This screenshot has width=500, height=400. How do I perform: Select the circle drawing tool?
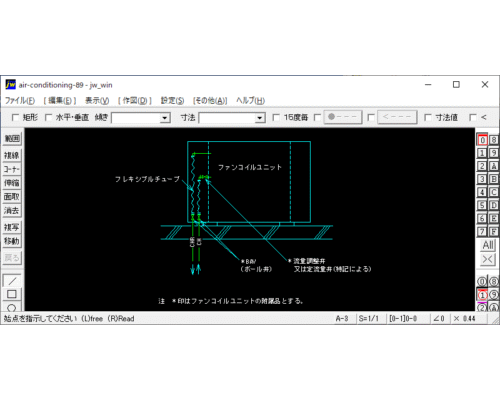[x=12, y=307]
